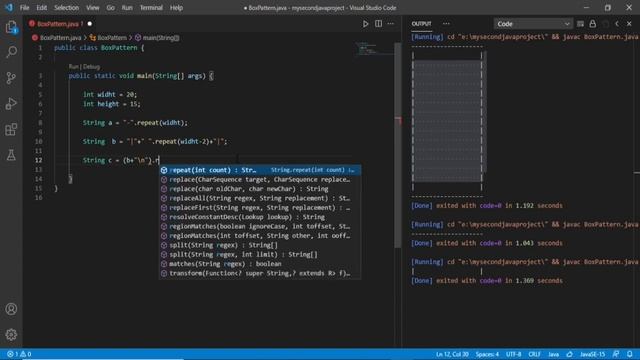Click the editor vertical scrollbar
Image resolution: width=640 pixels, height=360 pixels.
398,145
